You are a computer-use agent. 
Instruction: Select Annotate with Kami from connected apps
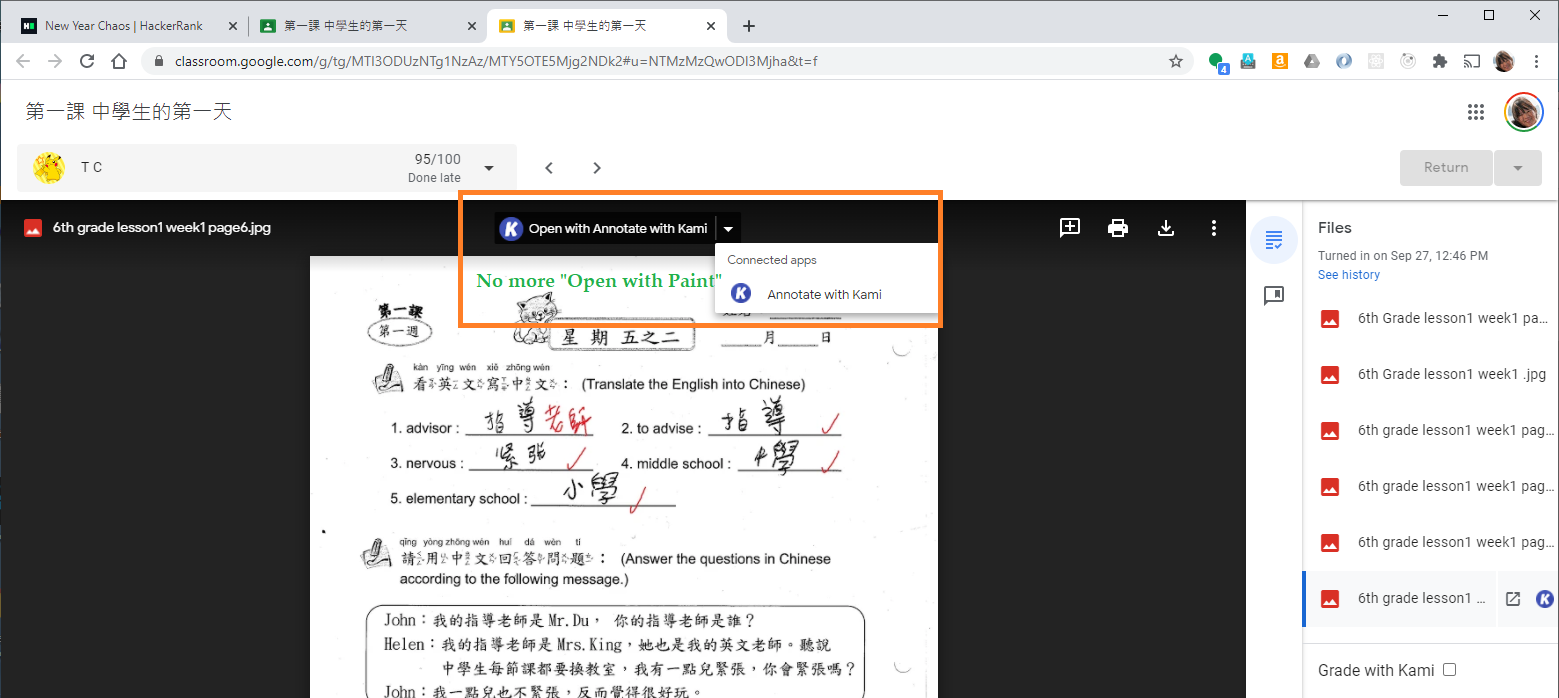tap(826, 294)
